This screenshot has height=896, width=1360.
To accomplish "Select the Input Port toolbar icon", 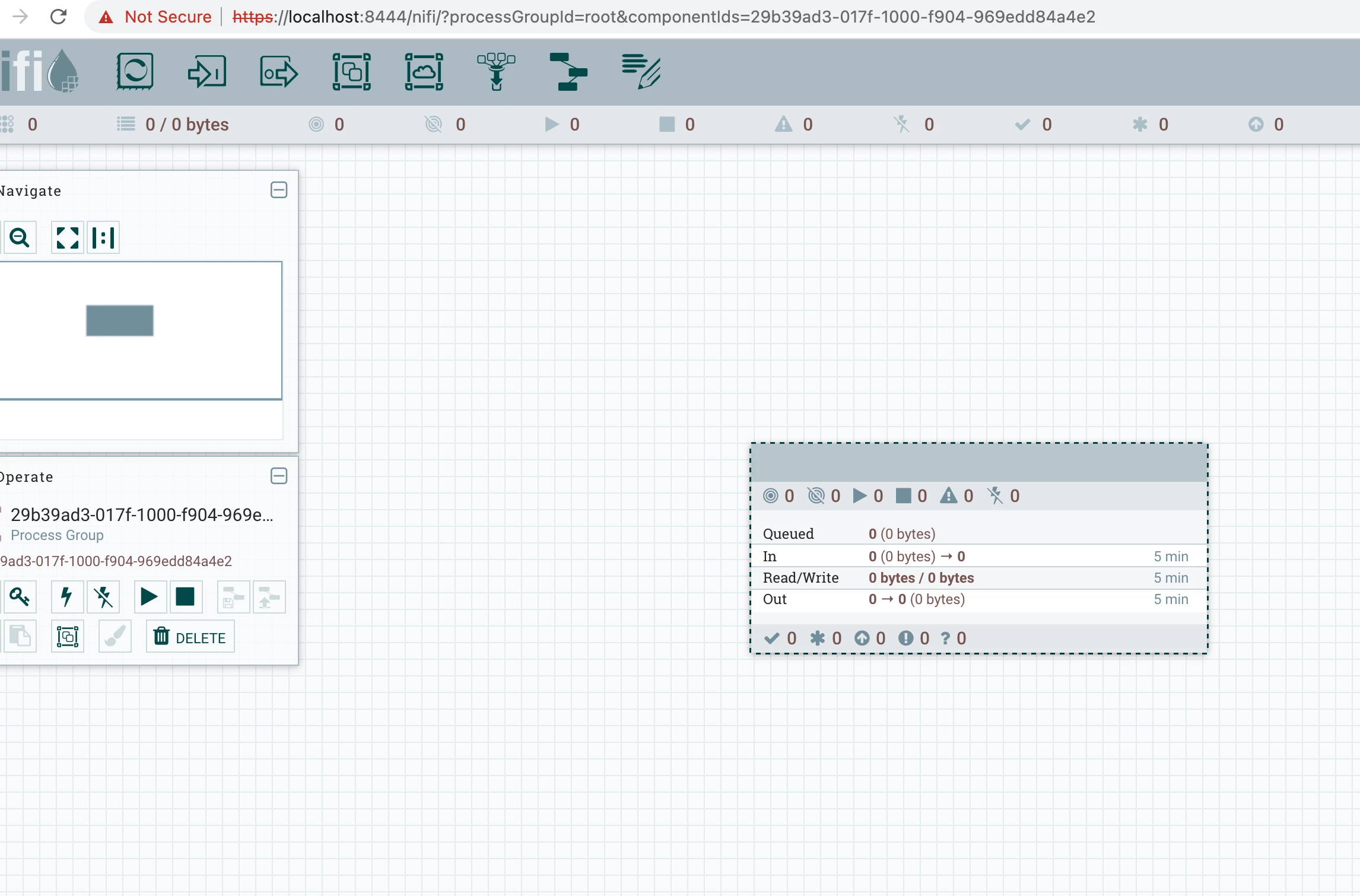I will click(x=207, y=72).
